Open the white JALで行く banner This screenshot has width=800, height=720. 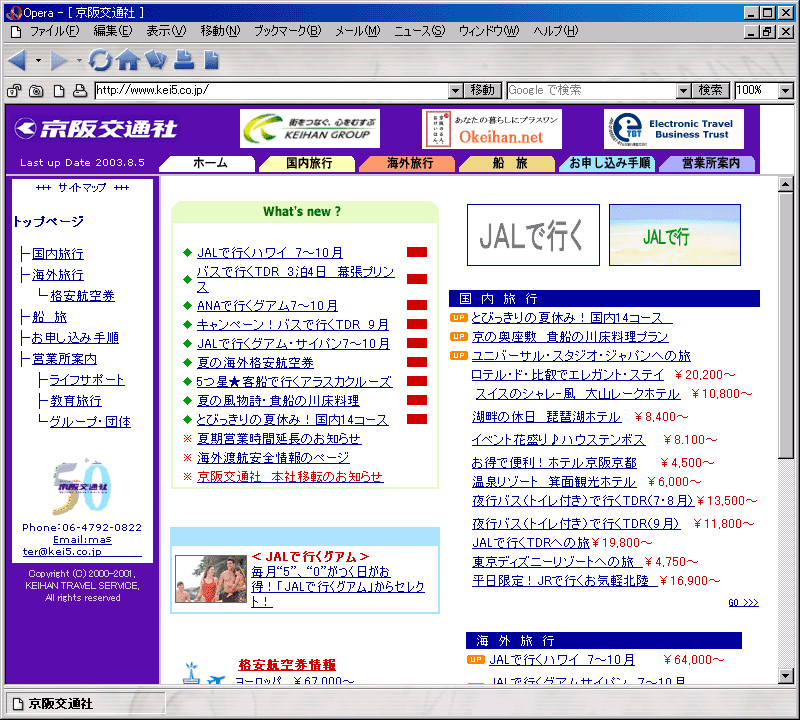tap(533, 235)
